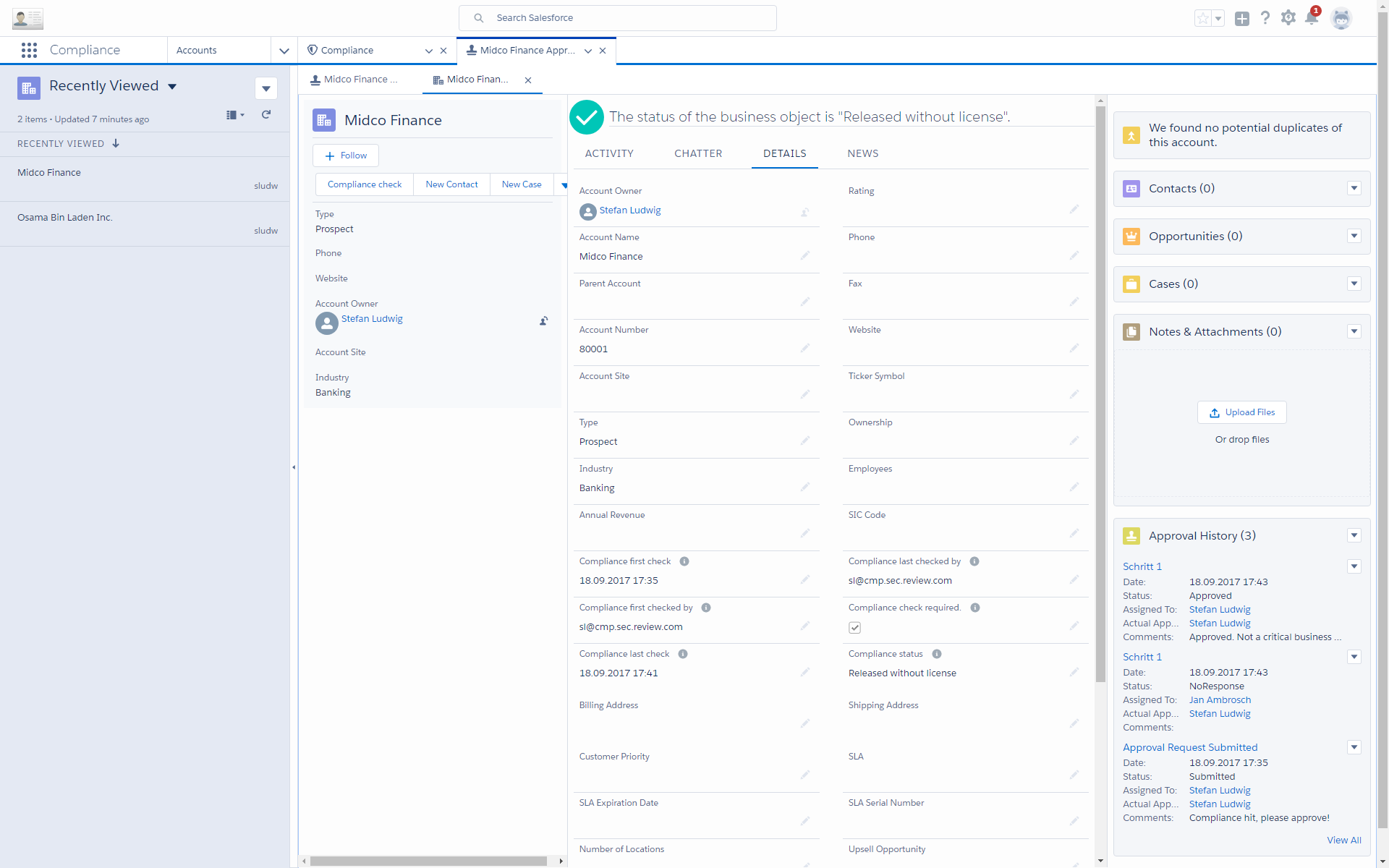Open the Schritt 1 approval entry dropdown
The height and width of the screenshot is (868, 1389).
tap(1355, 566)
